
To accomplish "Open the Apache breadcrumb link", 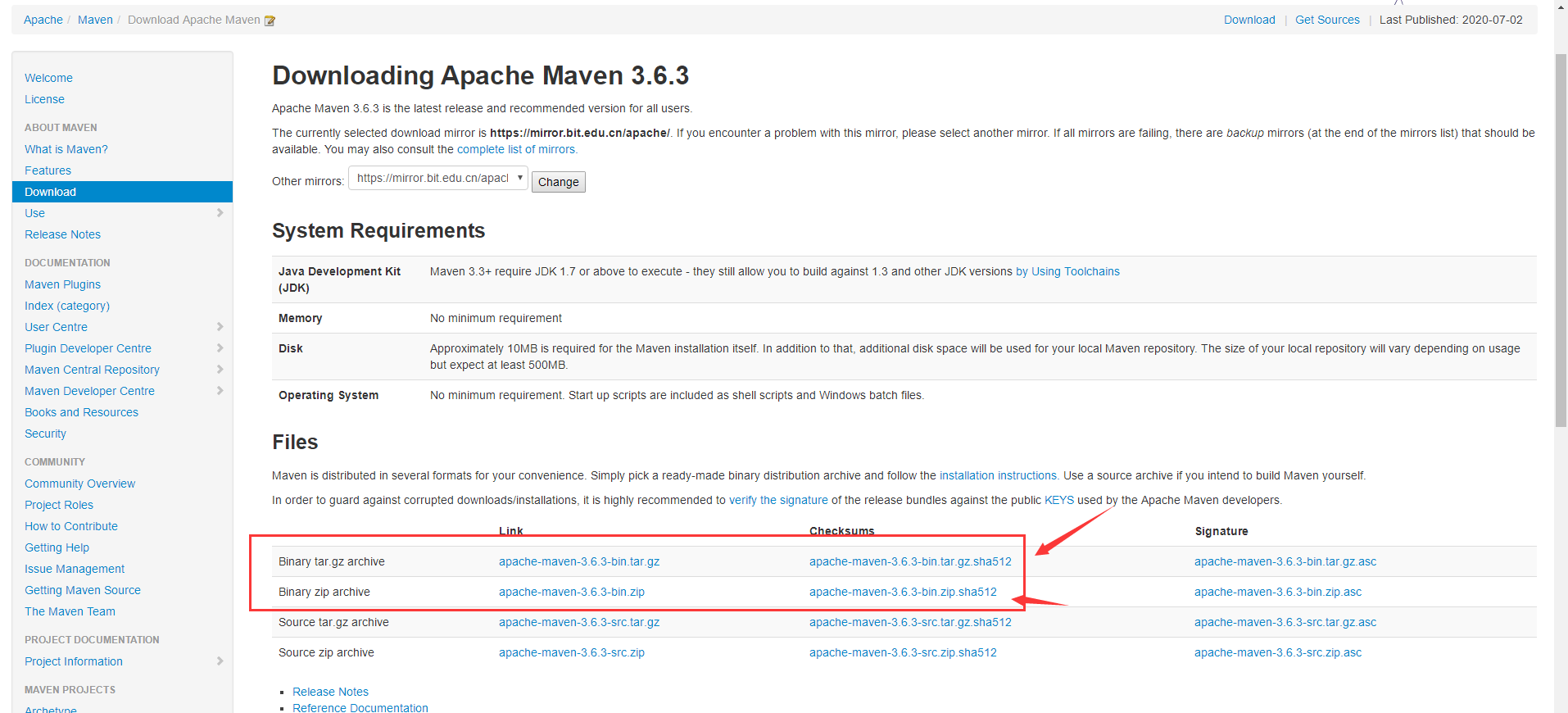I will (43, 20).
